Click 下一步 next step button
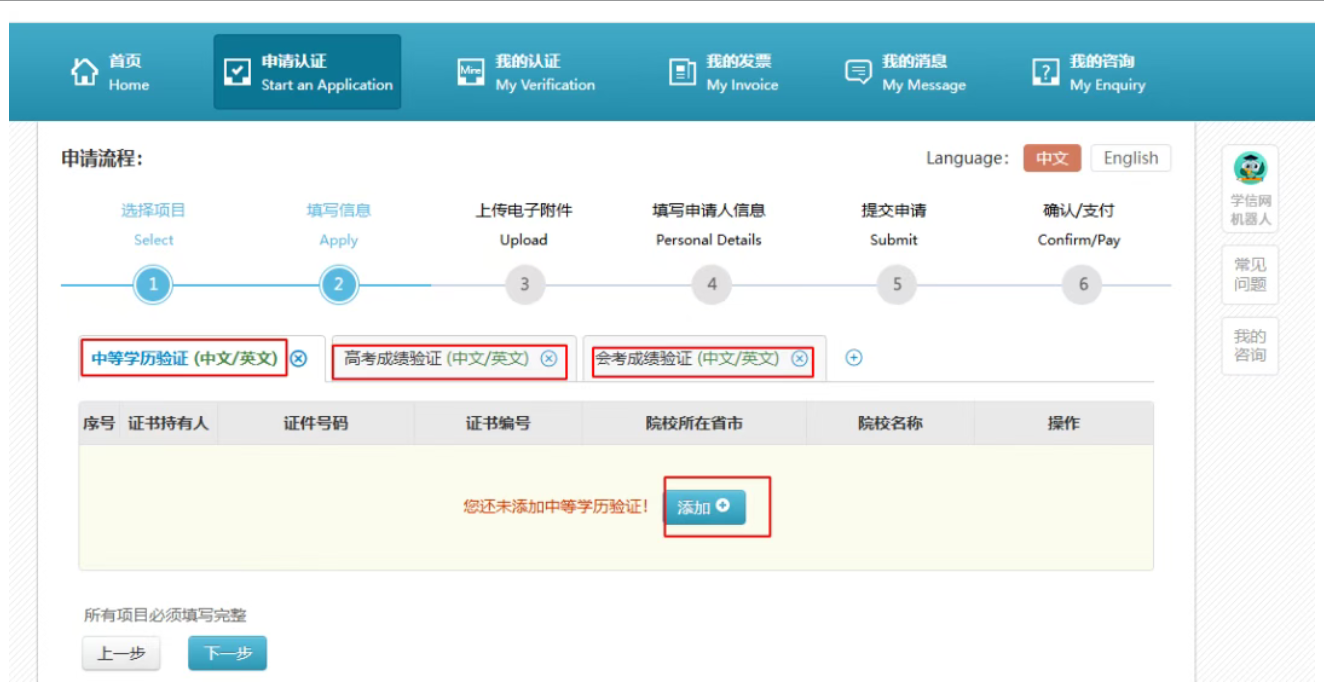 (x=227, y=653)
